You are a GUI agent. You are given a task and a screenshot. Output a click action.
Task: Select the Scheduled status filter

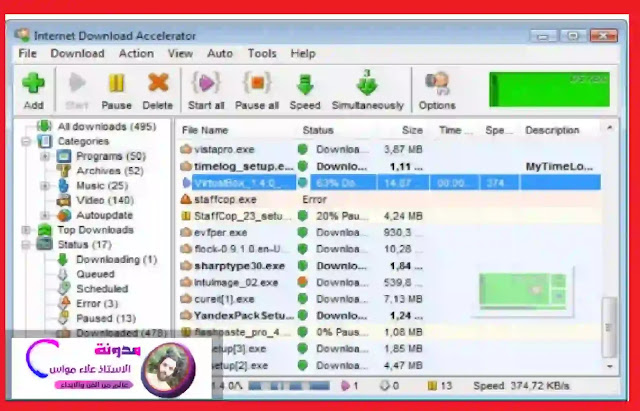102,289
